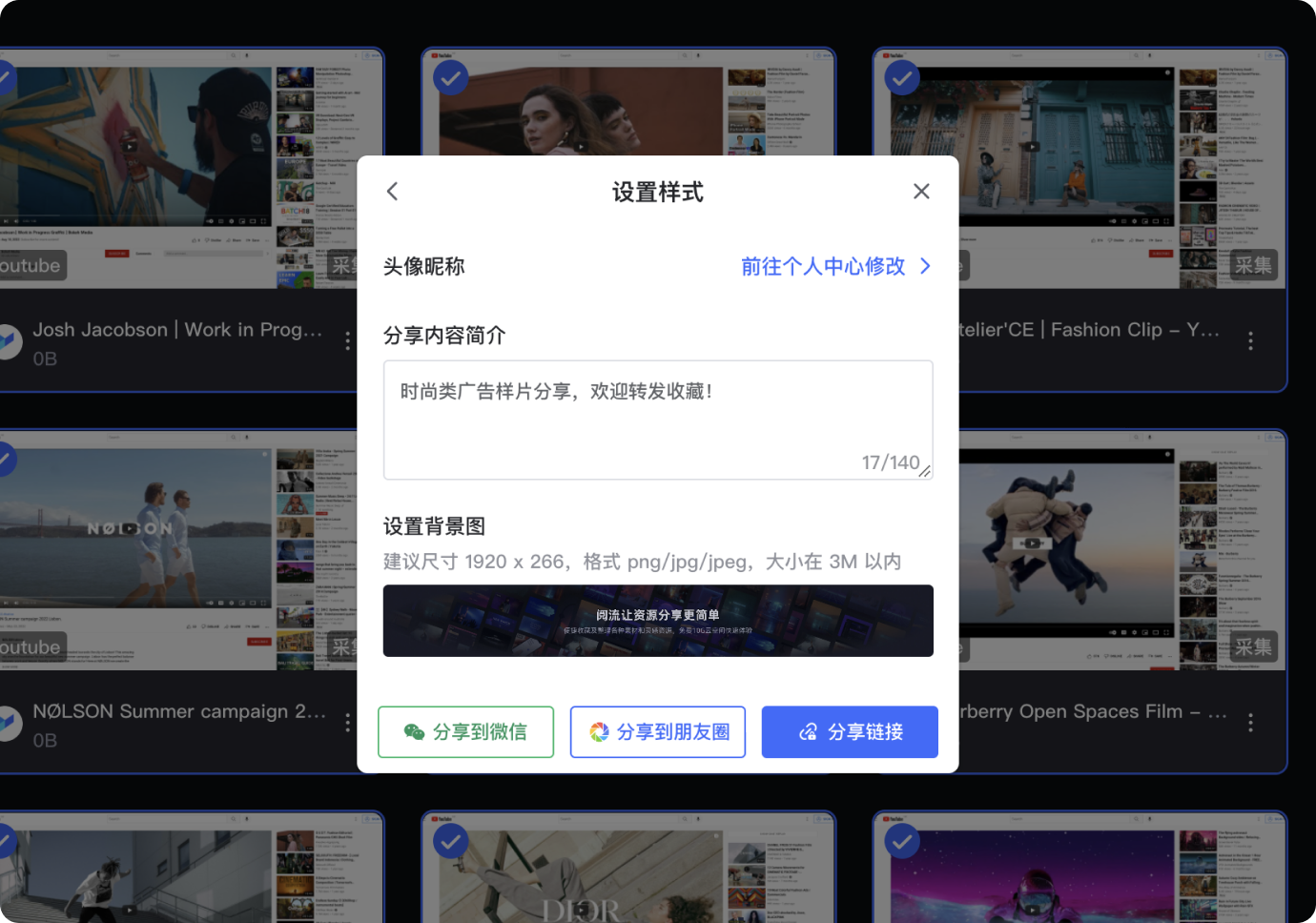Viewport: 1316px width, 923px height.
Task: Go back using the dialog's left arrow
Action: click(392, 192)
